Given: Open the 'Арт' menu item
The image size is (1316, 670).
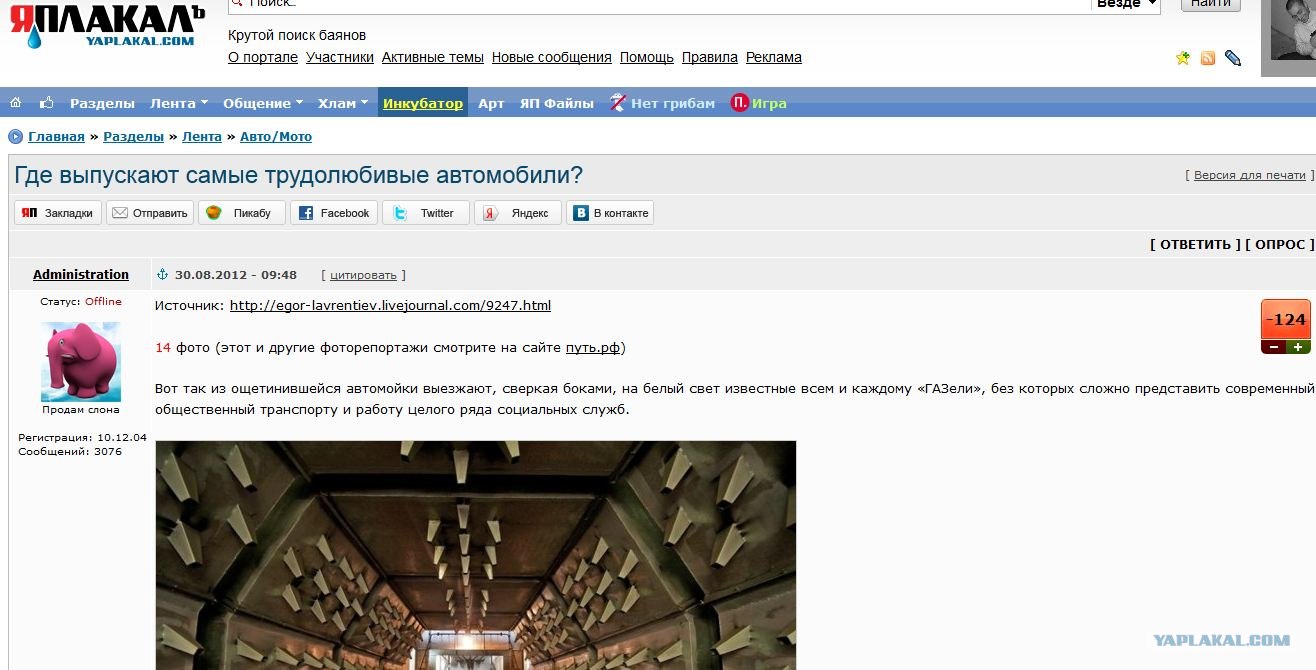Looking at the screenshot, I should pos(491,103).
